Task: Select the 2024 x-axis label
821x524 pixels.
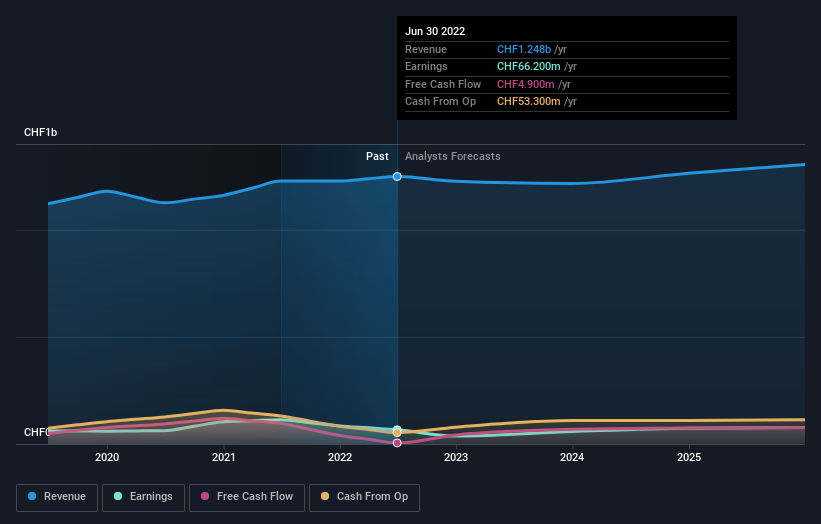Action: coord(572,457)
